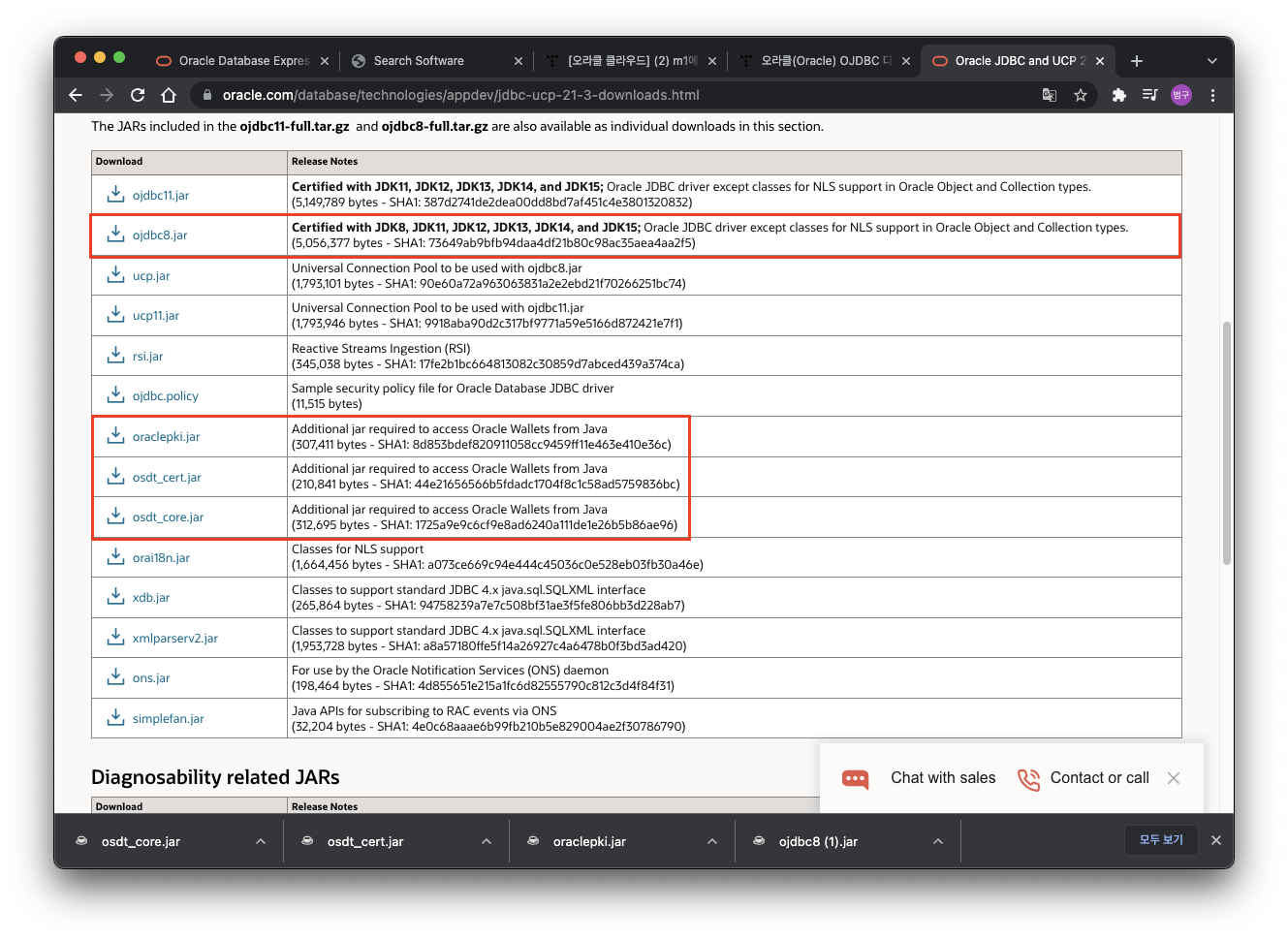Open the Chrome profile avatar
This screenshot has height=940, width=1288.
click(x=1180, y=95)
